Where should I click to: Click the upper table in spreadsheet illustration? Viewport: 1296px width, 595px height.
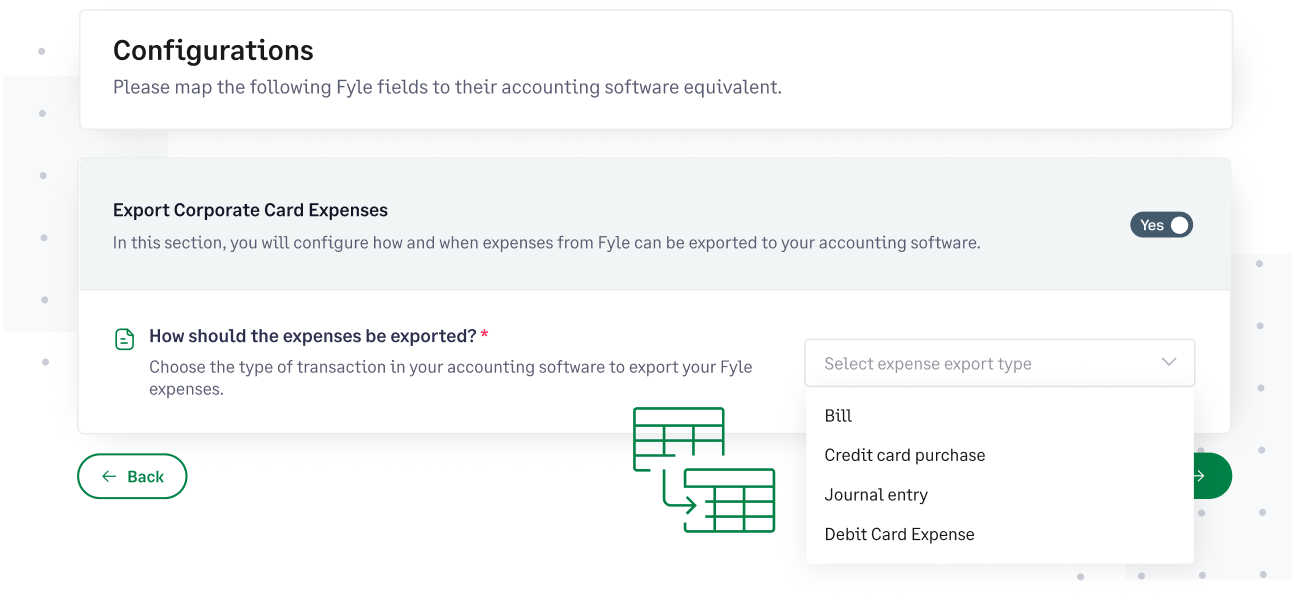678,438
